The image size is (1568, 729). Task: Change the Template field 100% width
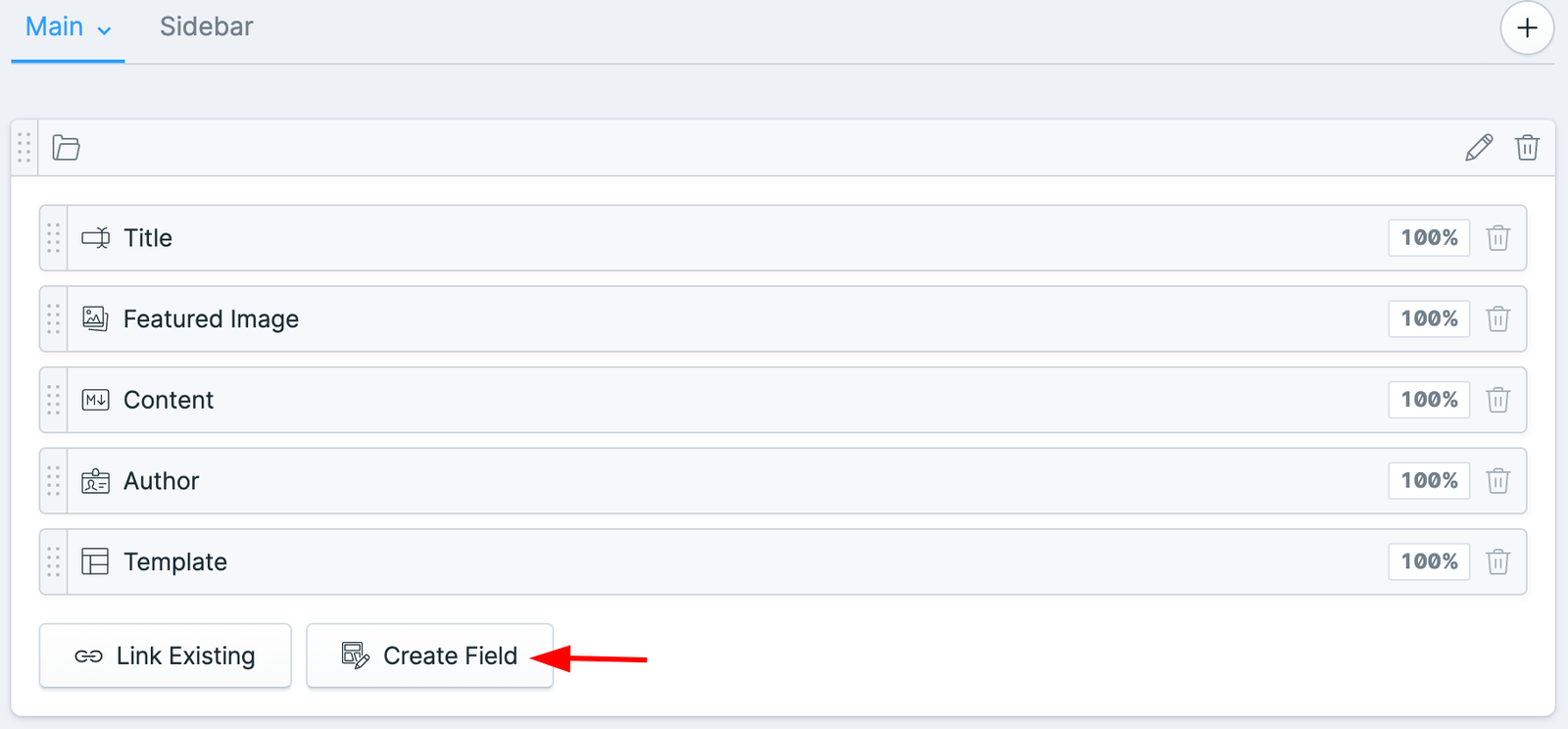click(x=1428, y=562)
